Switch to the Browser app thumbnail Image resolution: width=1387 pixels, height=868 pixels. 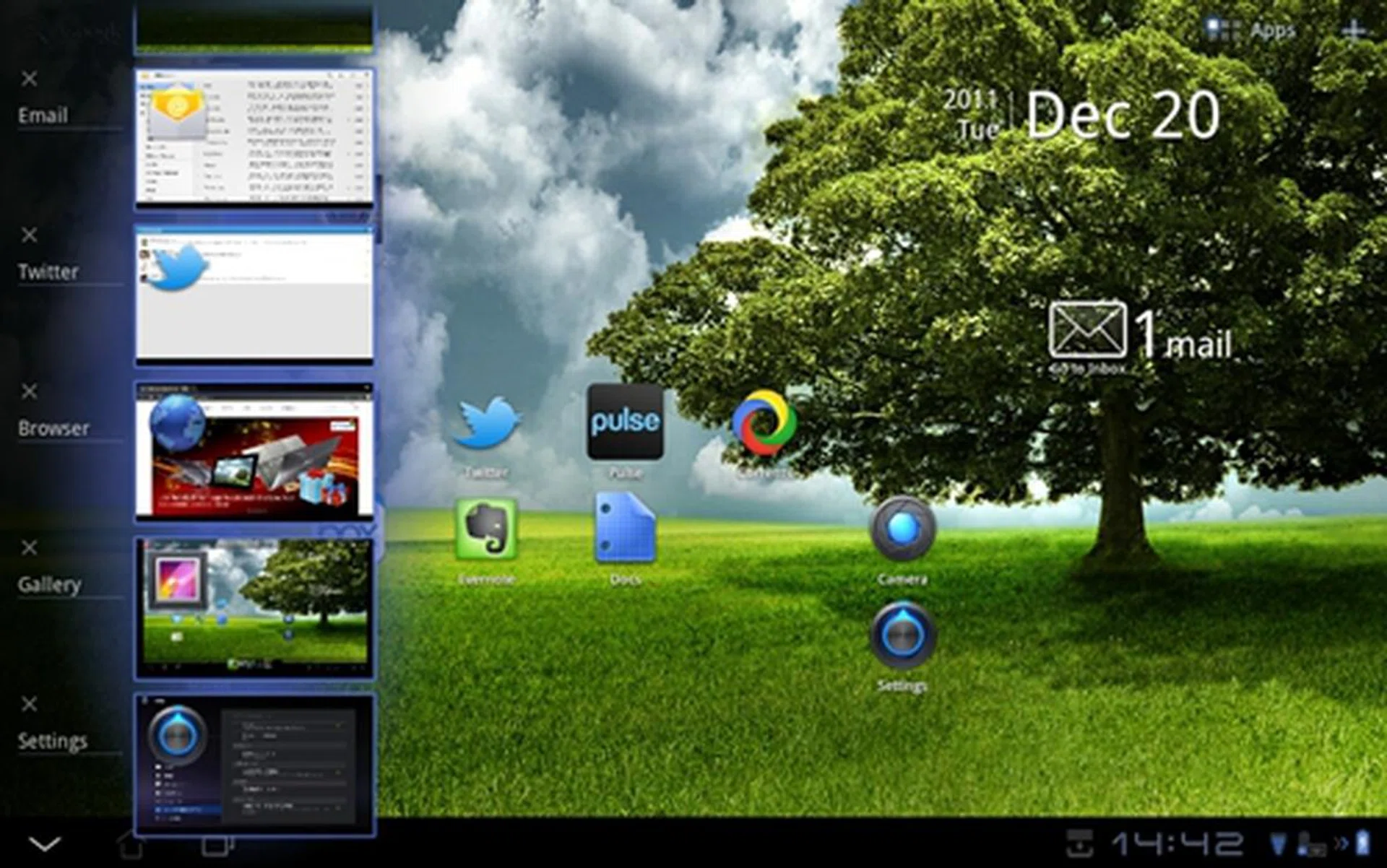[x=254, y=451]
